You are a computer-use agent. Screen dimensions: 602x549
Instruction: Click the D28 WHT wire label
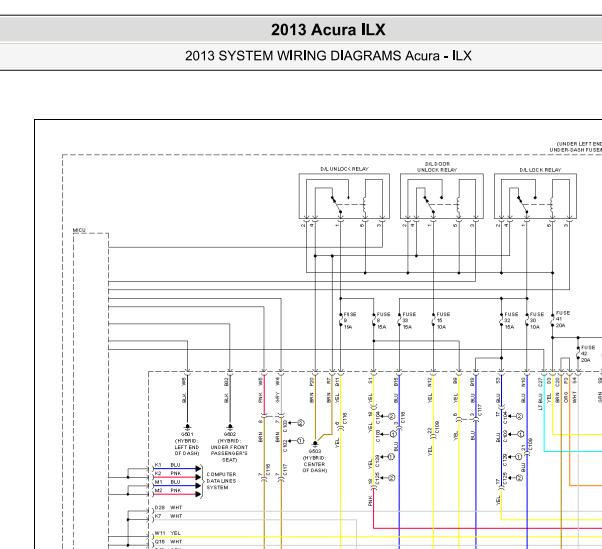(x=168, y=508)
